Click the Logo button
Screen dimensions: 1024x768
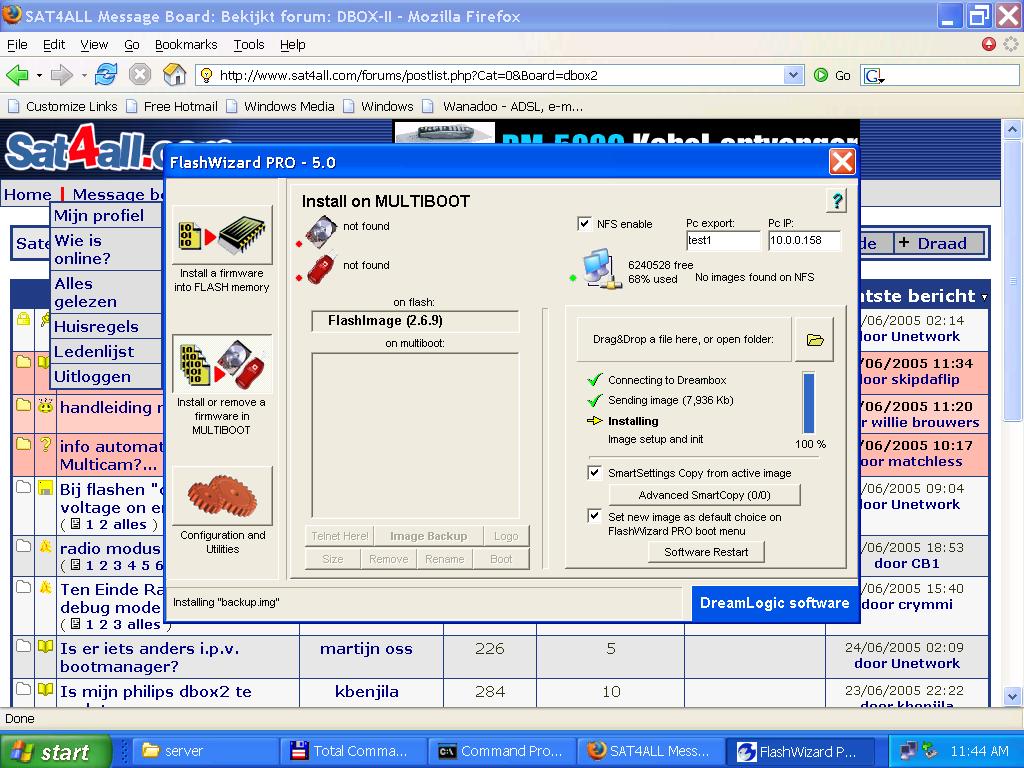click(x=506, y=536)
